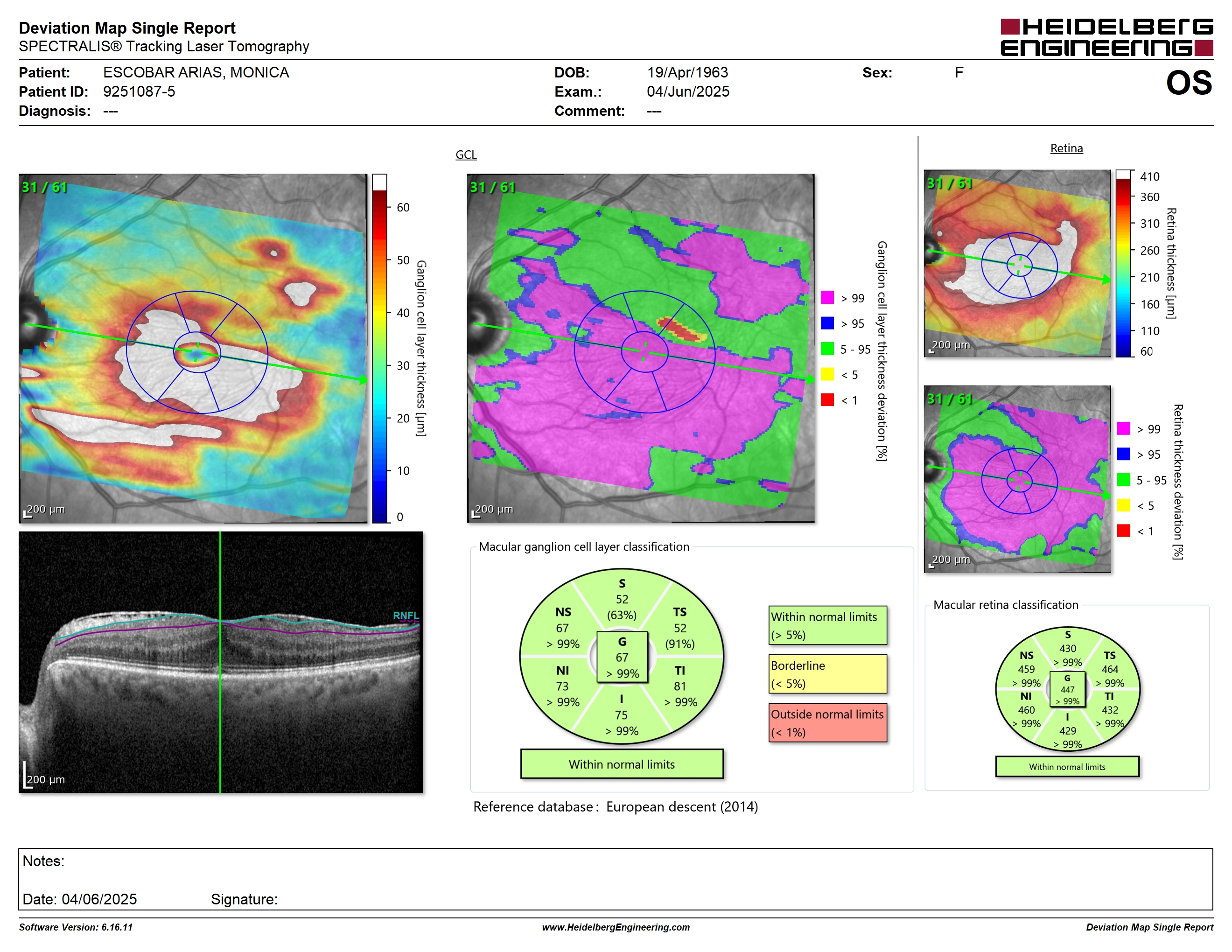Screen dimensions: 1232x952
Task: Click the green 5 - 95 GCL legend swatch
Action: point(827,349)
